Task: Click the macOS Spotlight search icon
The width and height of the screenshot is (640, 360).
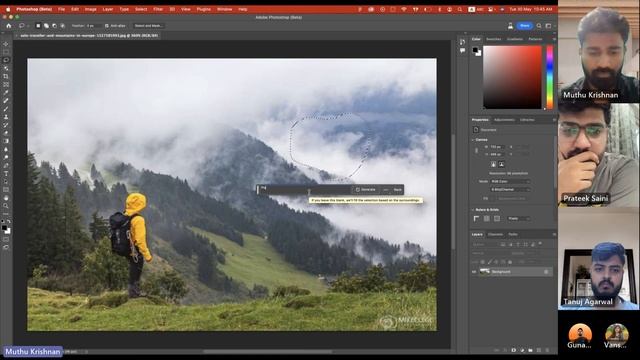Action: tap(460, 9)
